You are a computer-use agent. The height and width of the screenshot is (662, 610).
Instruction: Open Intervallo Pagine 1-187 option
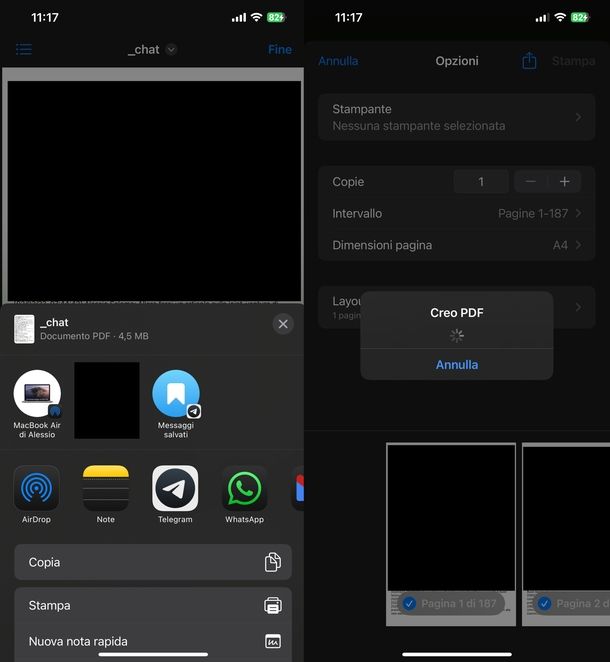click(x=457, y=214)
